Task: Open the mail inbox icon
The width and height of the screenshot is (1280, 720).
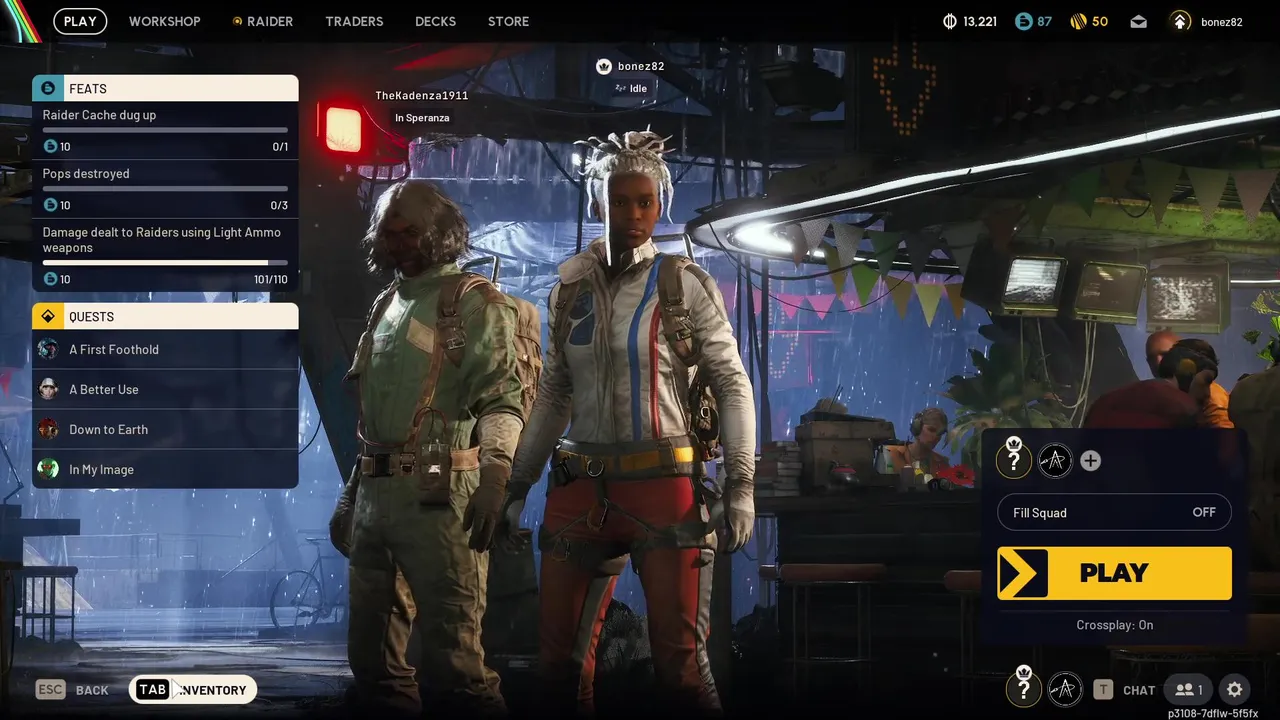Action: click(1139, 21)
